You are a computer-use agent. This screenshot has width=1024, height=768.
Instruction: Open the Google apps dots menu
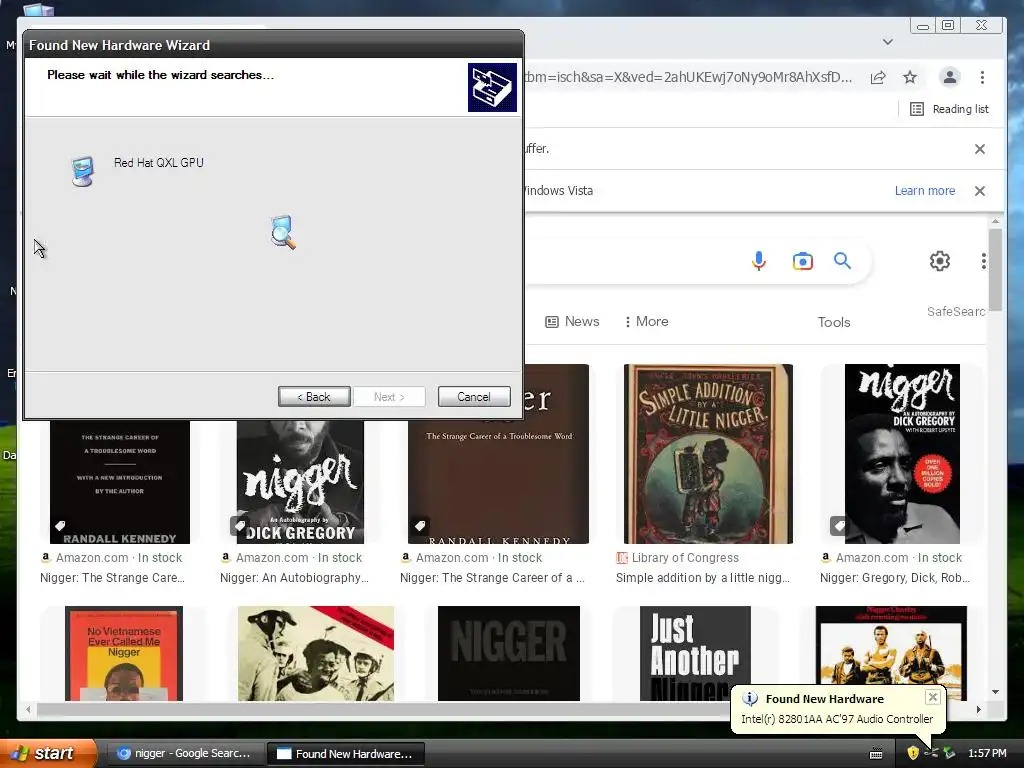[984, 261]
